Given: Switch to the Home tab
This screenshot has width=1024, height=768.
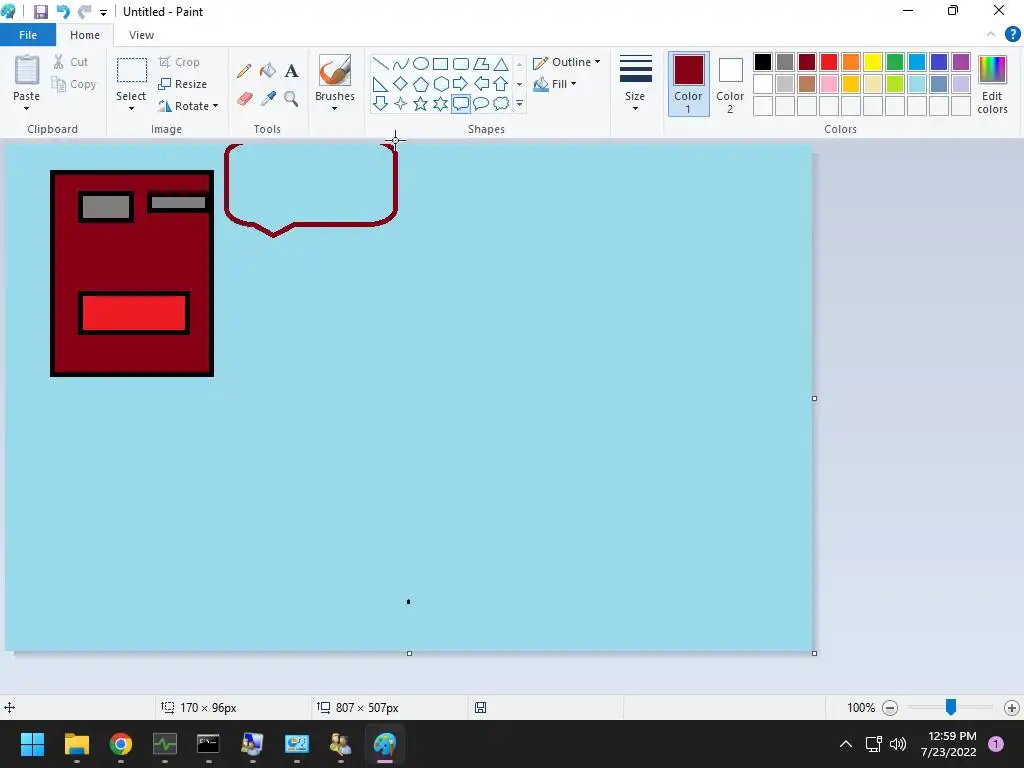Looking at the screenshot, I should (x=85, y=35).
